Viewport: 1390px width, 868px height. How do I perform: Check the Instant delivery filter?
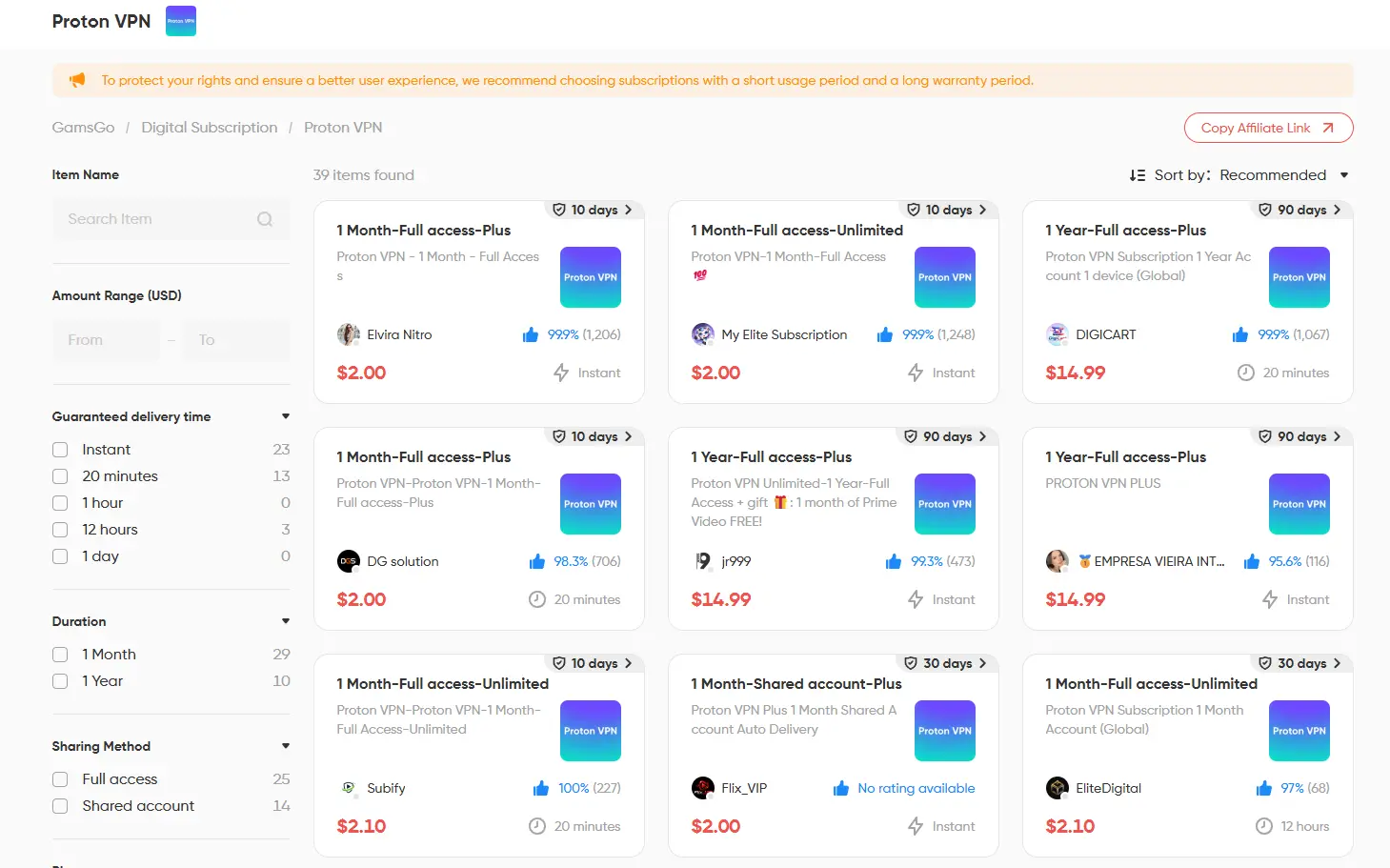pyautogui.click(x=60, y=450)
